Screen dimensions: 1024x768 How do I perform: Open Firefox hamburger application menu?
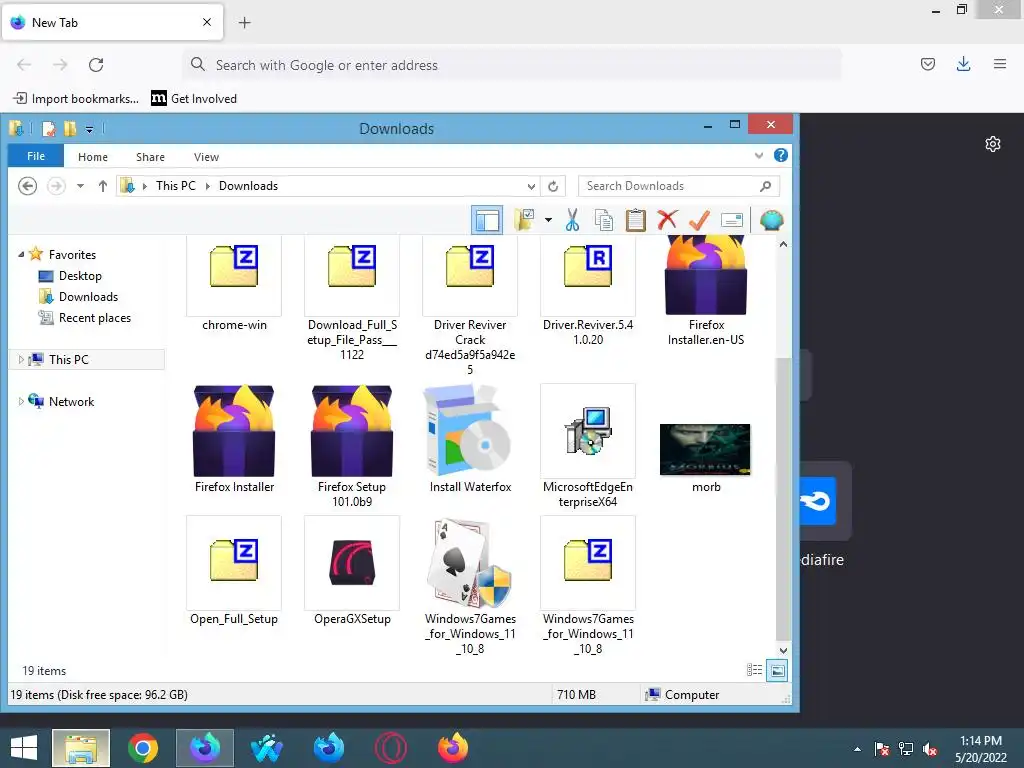(999, 64)
